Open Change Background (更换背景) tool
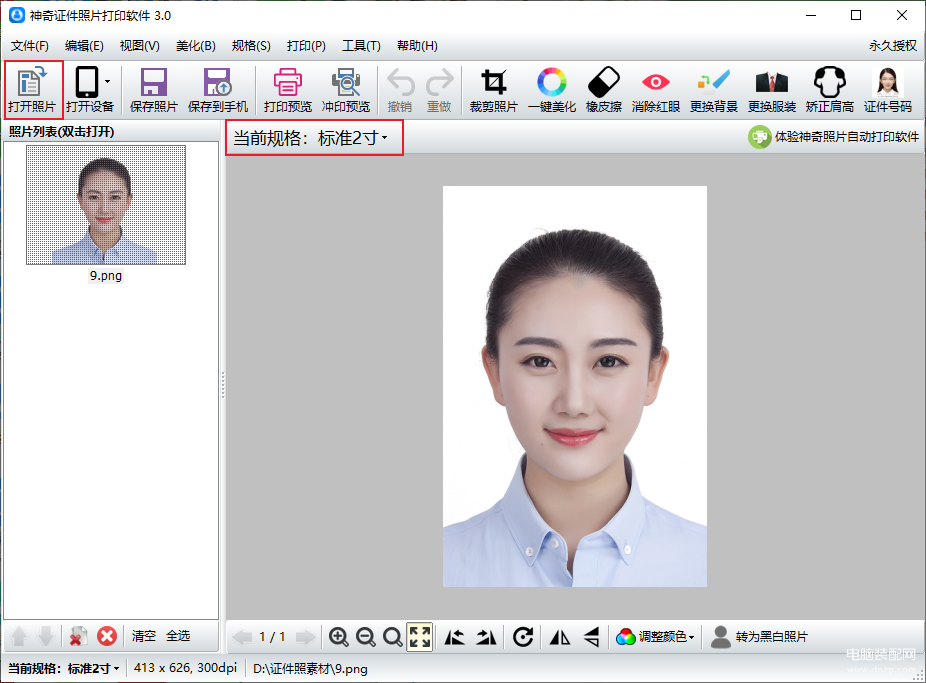926x683 pixels. point(713,90)
